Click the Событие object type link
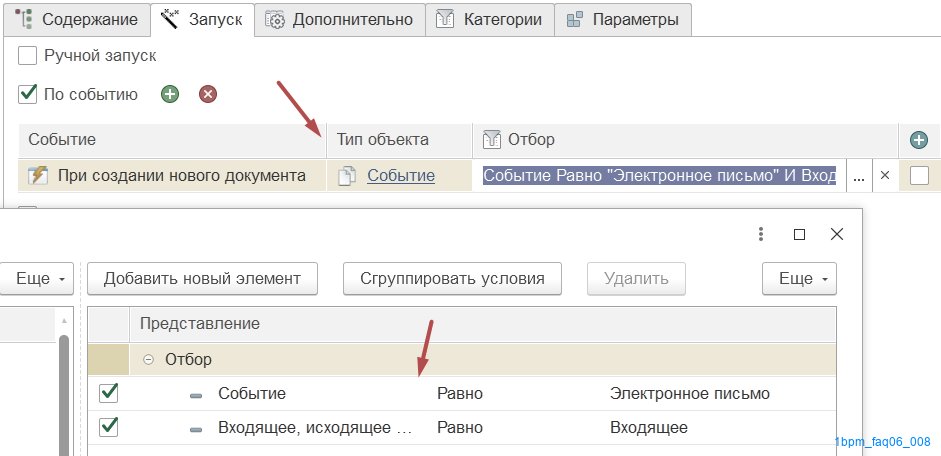The image size is (941, 456). pos(400,176)
